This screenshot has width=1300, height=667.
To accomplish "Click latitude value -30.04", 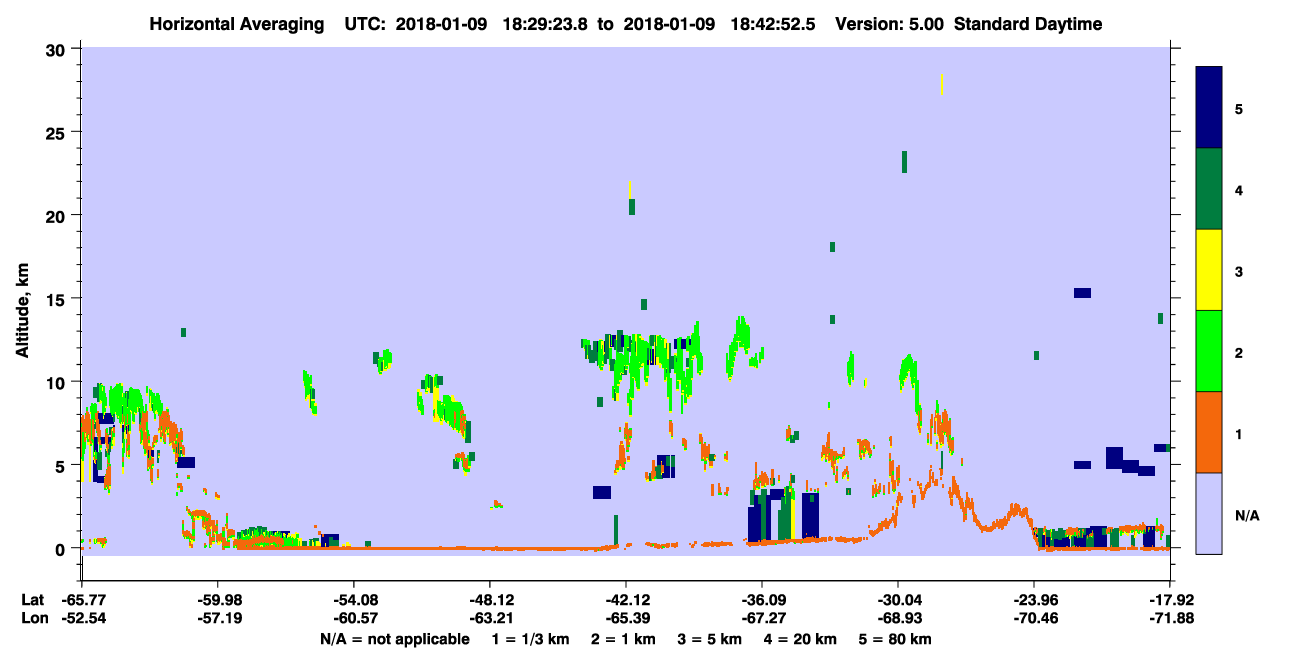I will (x=898, y=600).
